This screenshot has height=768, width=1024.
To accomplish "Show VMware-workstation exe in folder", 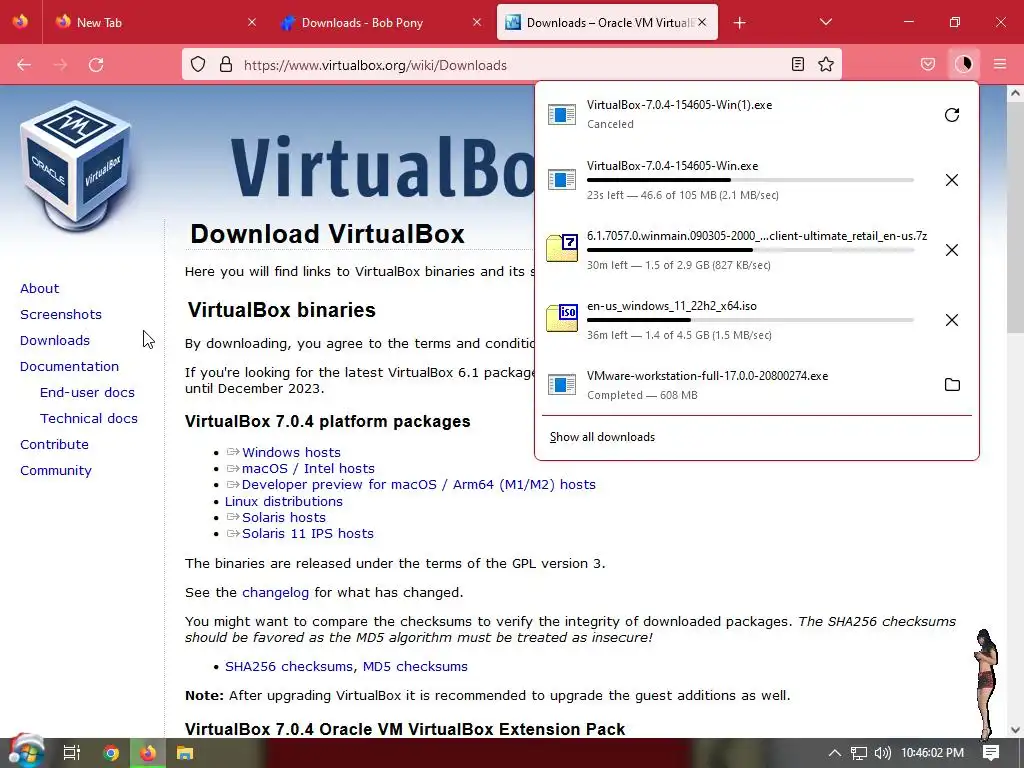I will (x=952, y=385).
